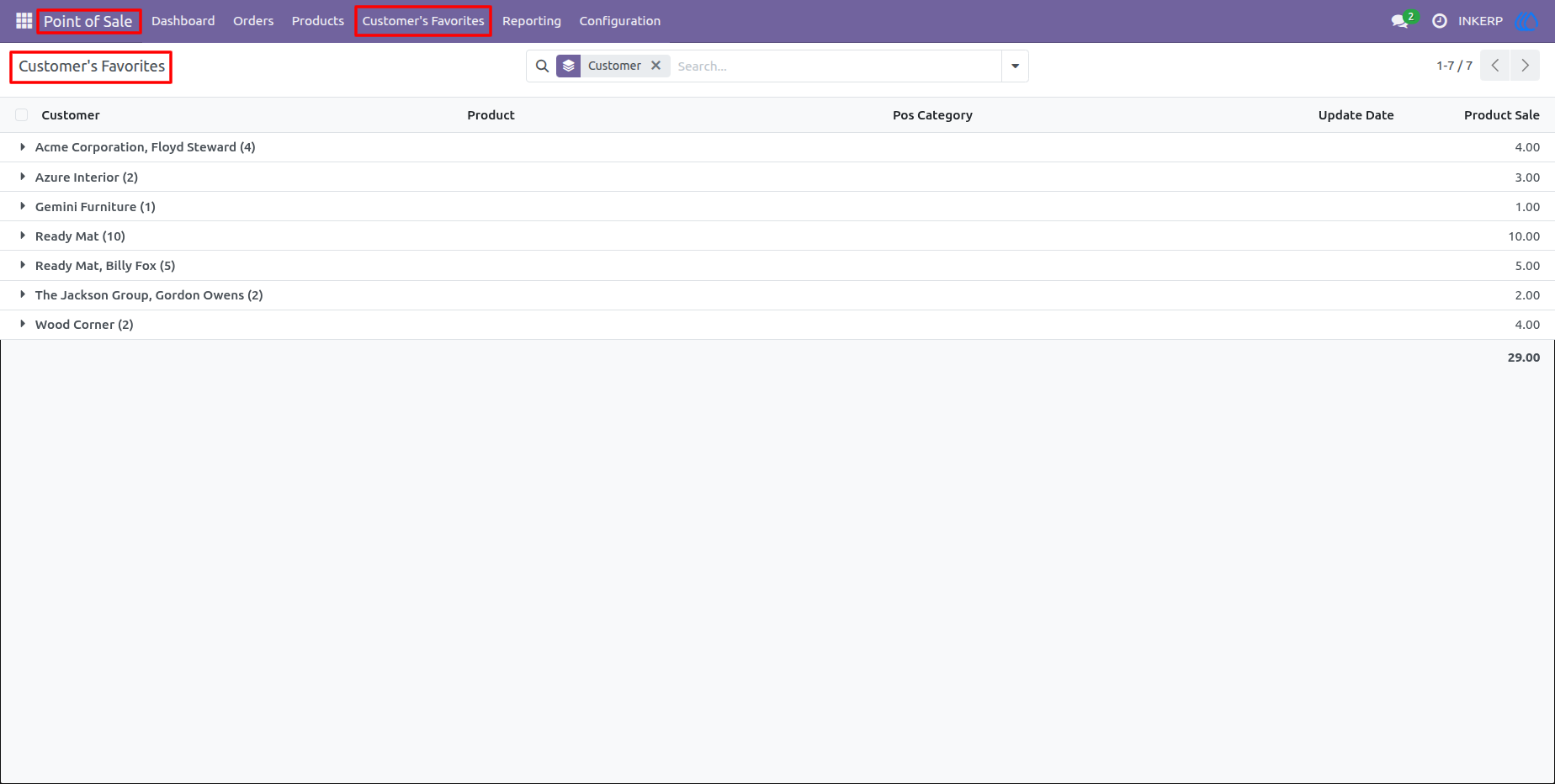The width and height of the screenshot is (1555, 784).
Task: Click the Customer group-by layers icon
Action: pyautogui.click(x=569, y=66)
